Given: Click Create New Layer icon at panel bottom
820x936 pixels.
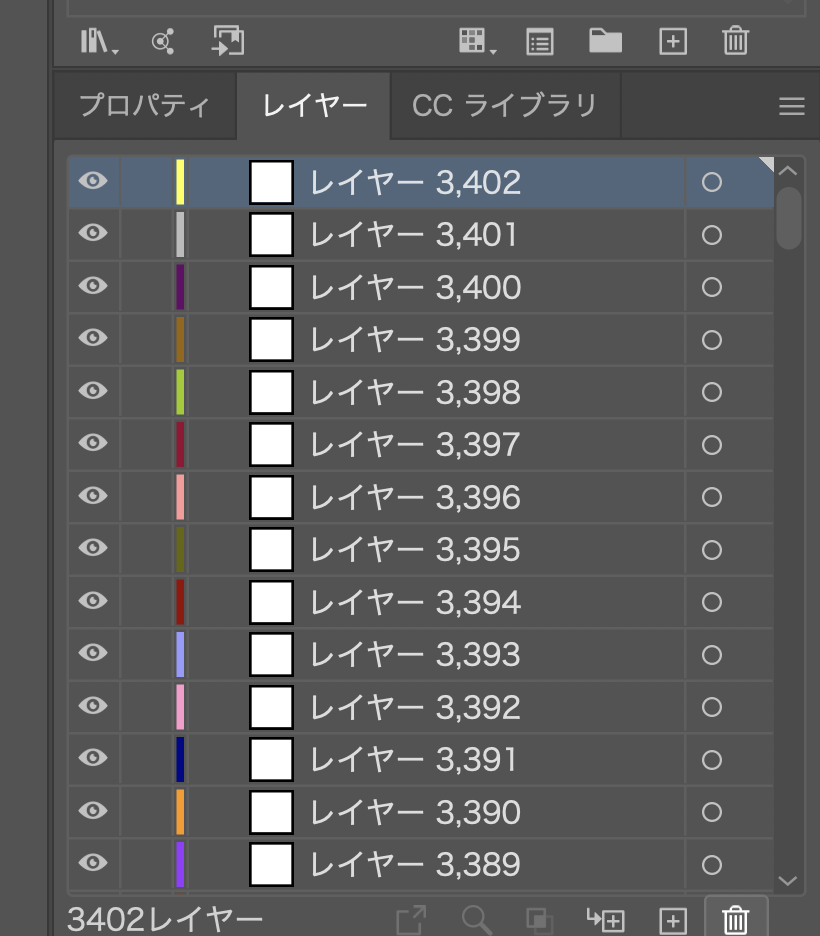Looking at the screenshot, I should pos(673,920).
